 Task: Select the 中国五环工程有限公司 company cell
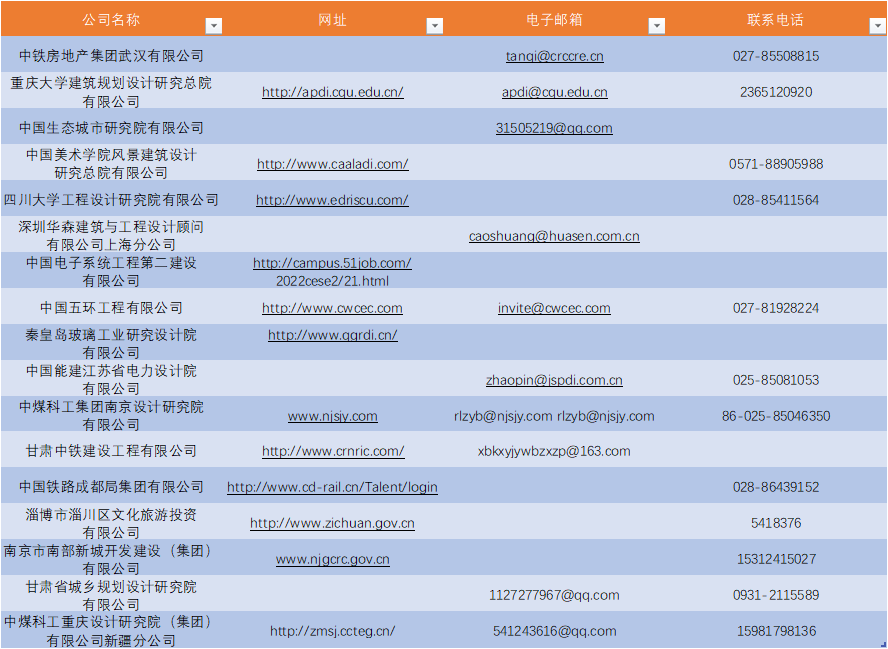coord(111,308)
